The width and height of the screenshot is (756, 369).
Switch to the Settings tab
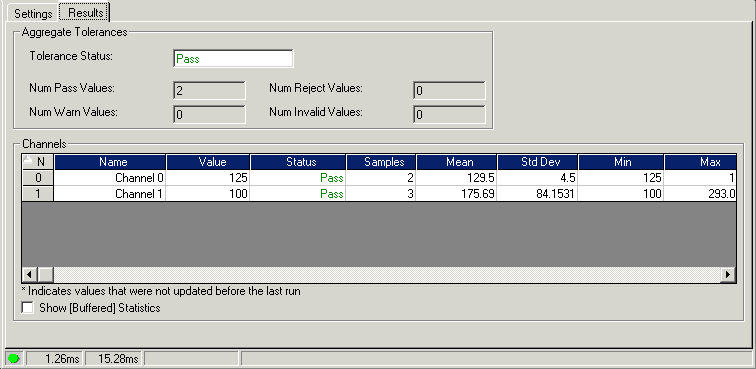tap(33, 13)
